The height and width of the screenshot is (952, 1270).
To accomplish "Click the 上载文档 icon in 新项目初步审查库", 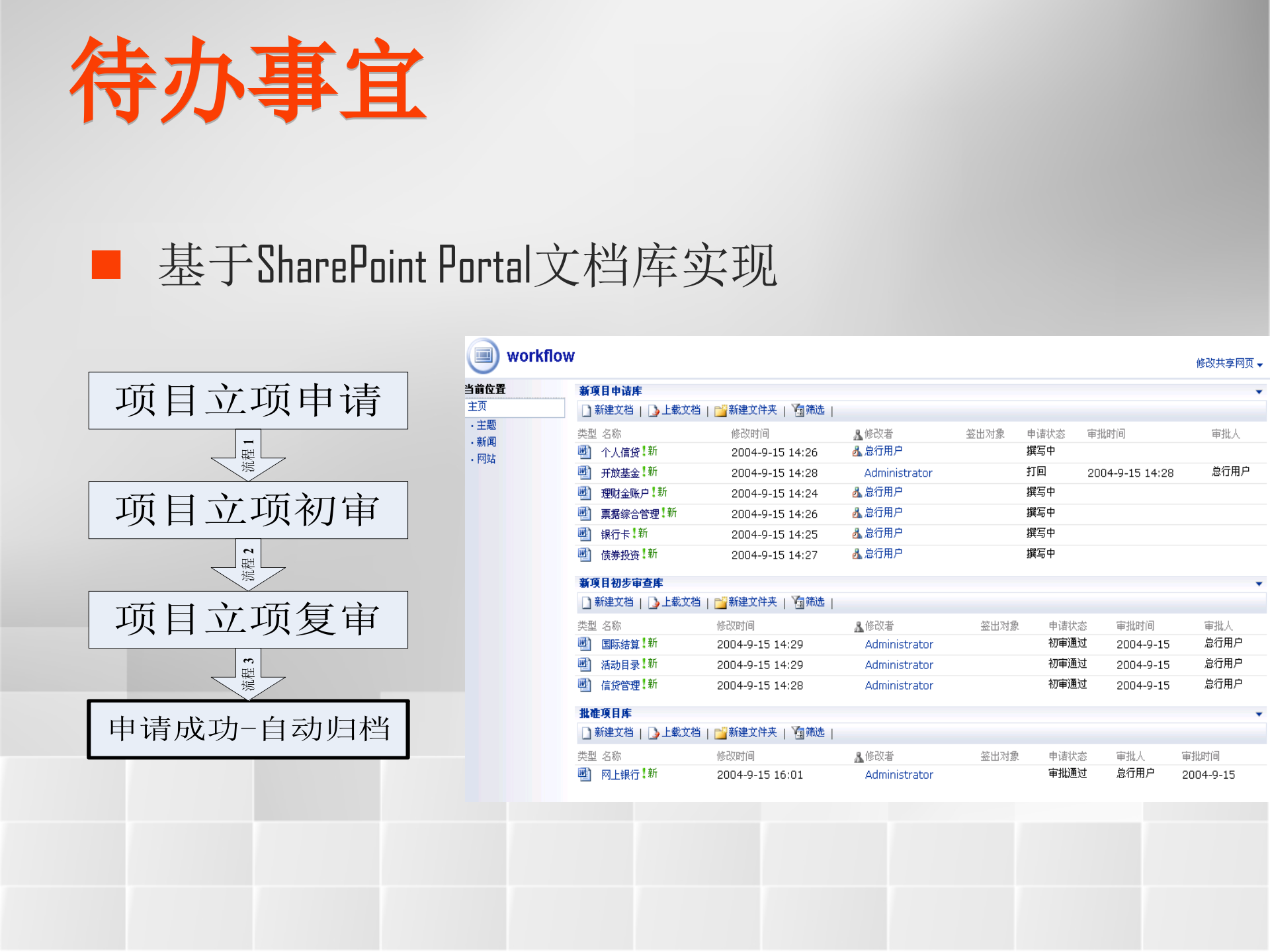I will 655,602.
